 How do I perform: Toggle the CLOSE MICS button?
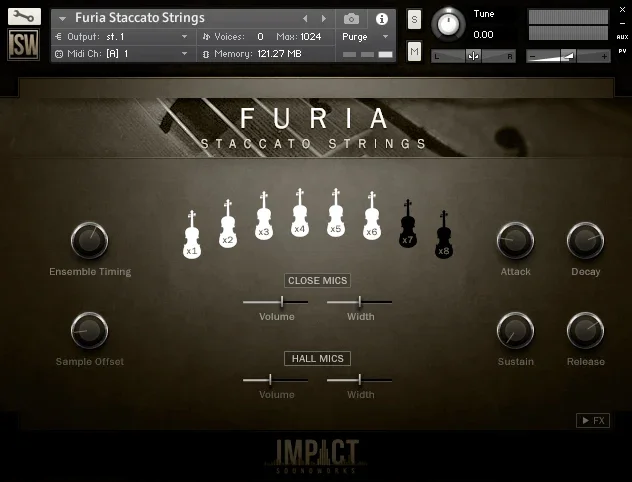tap(317, 280)
